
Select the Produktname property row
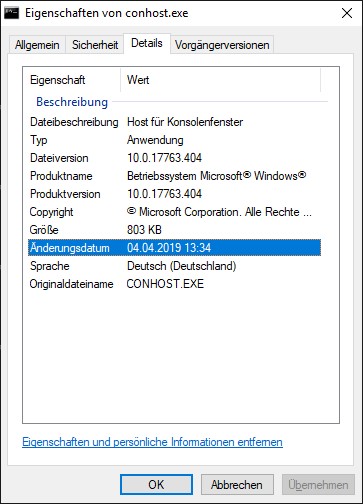click(174, 176)
